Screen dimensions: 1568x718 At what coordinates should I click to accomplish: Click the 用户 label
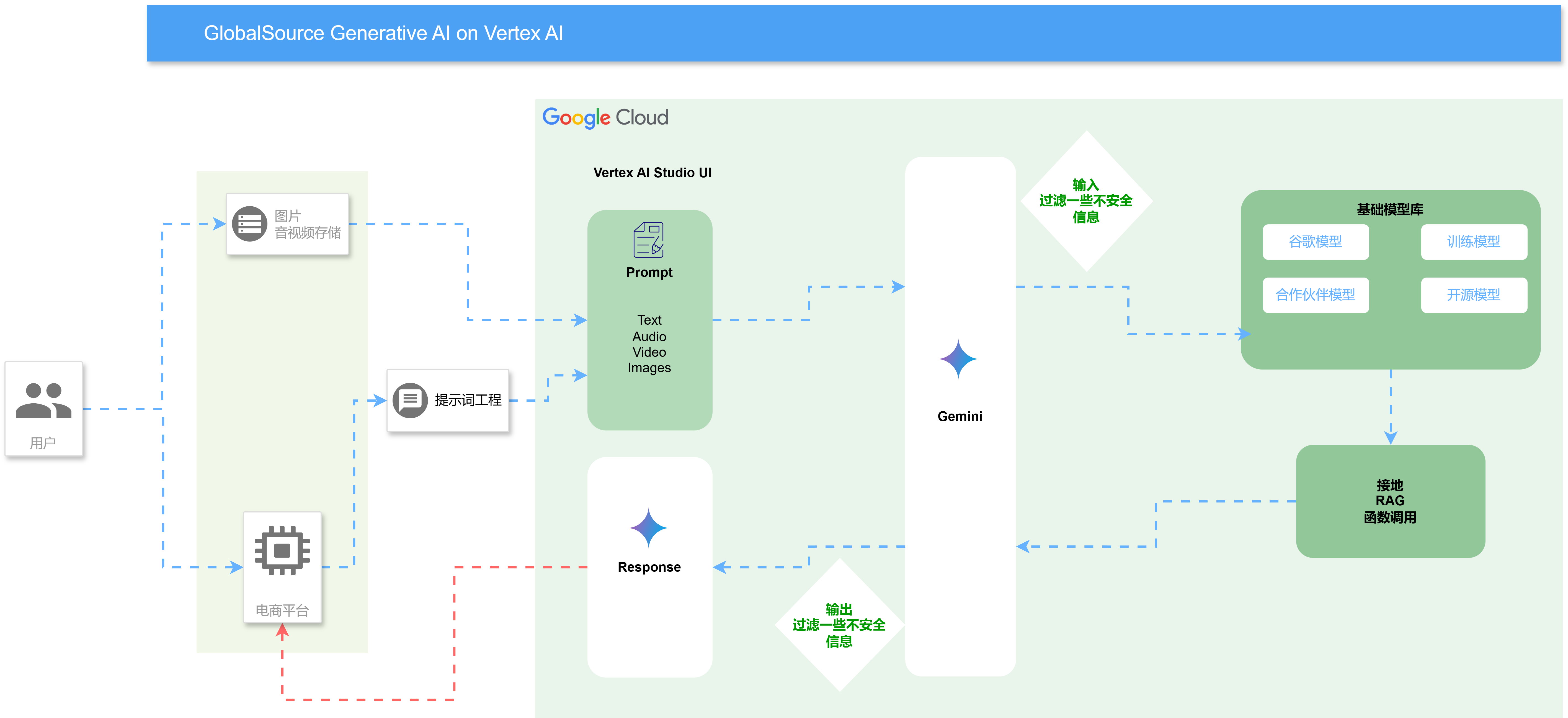43,443
